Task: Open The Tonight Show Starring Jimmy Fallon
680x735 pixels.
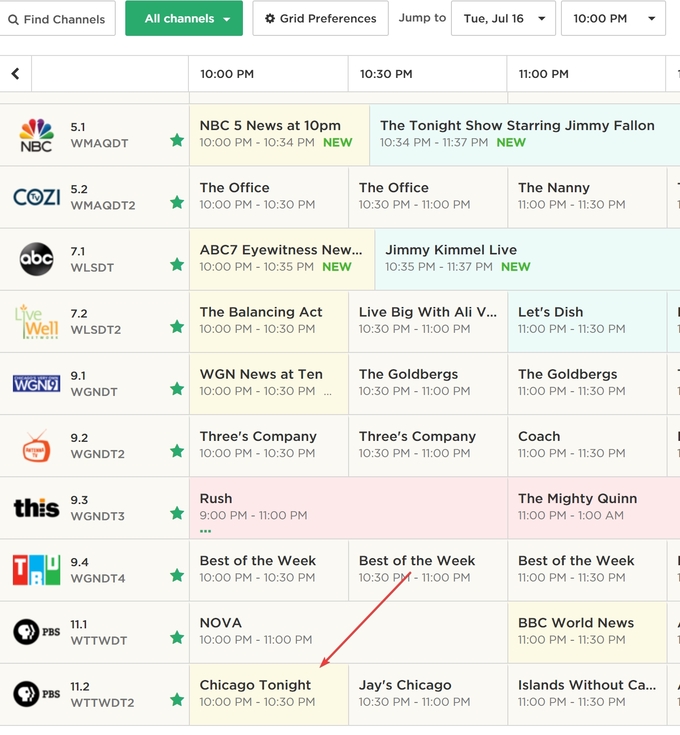Action: pyautogui.click(x=525, y=135)
